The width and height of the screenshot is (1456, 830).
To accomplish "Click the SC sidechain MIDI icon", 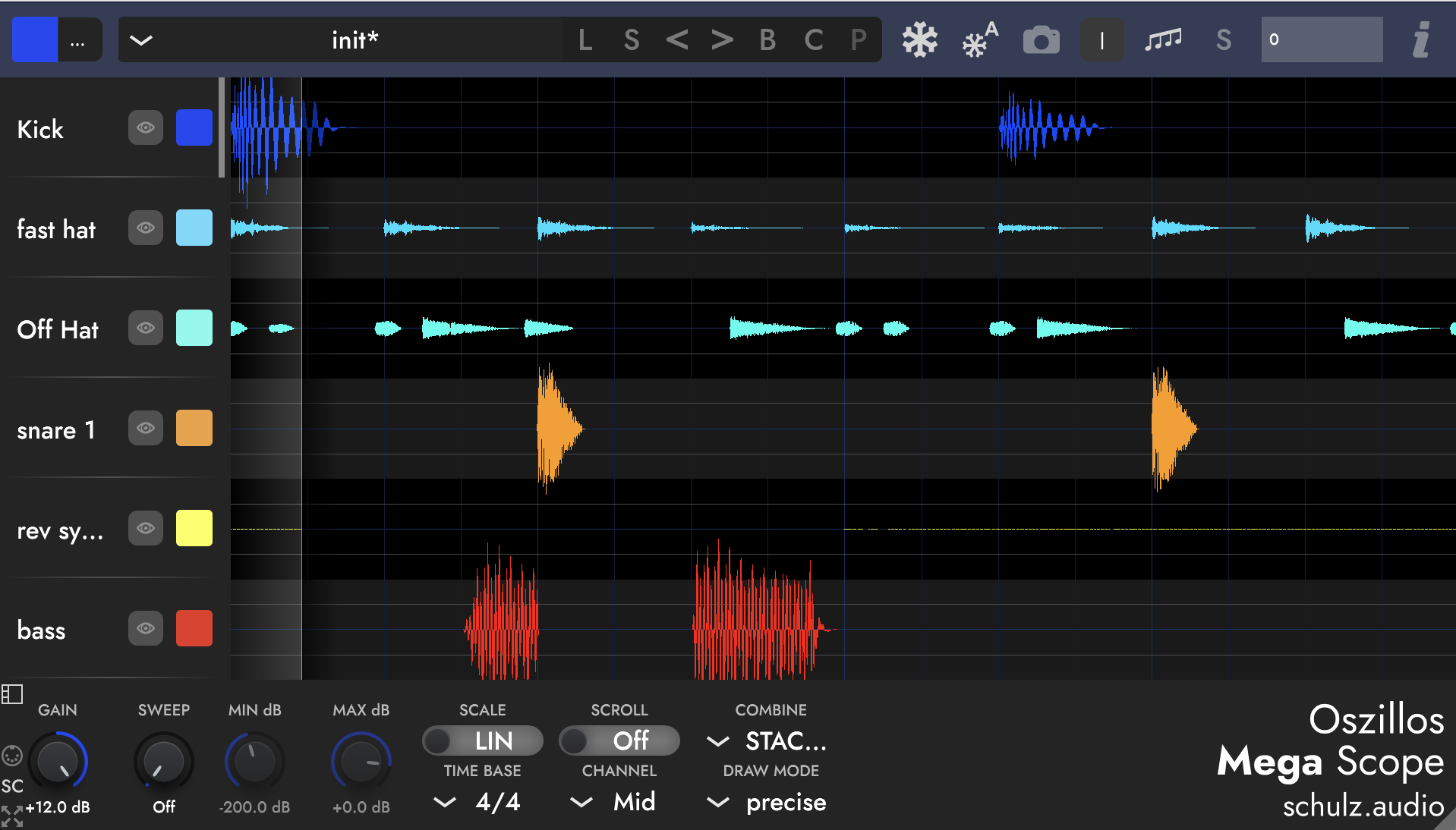I will (11, 753).
